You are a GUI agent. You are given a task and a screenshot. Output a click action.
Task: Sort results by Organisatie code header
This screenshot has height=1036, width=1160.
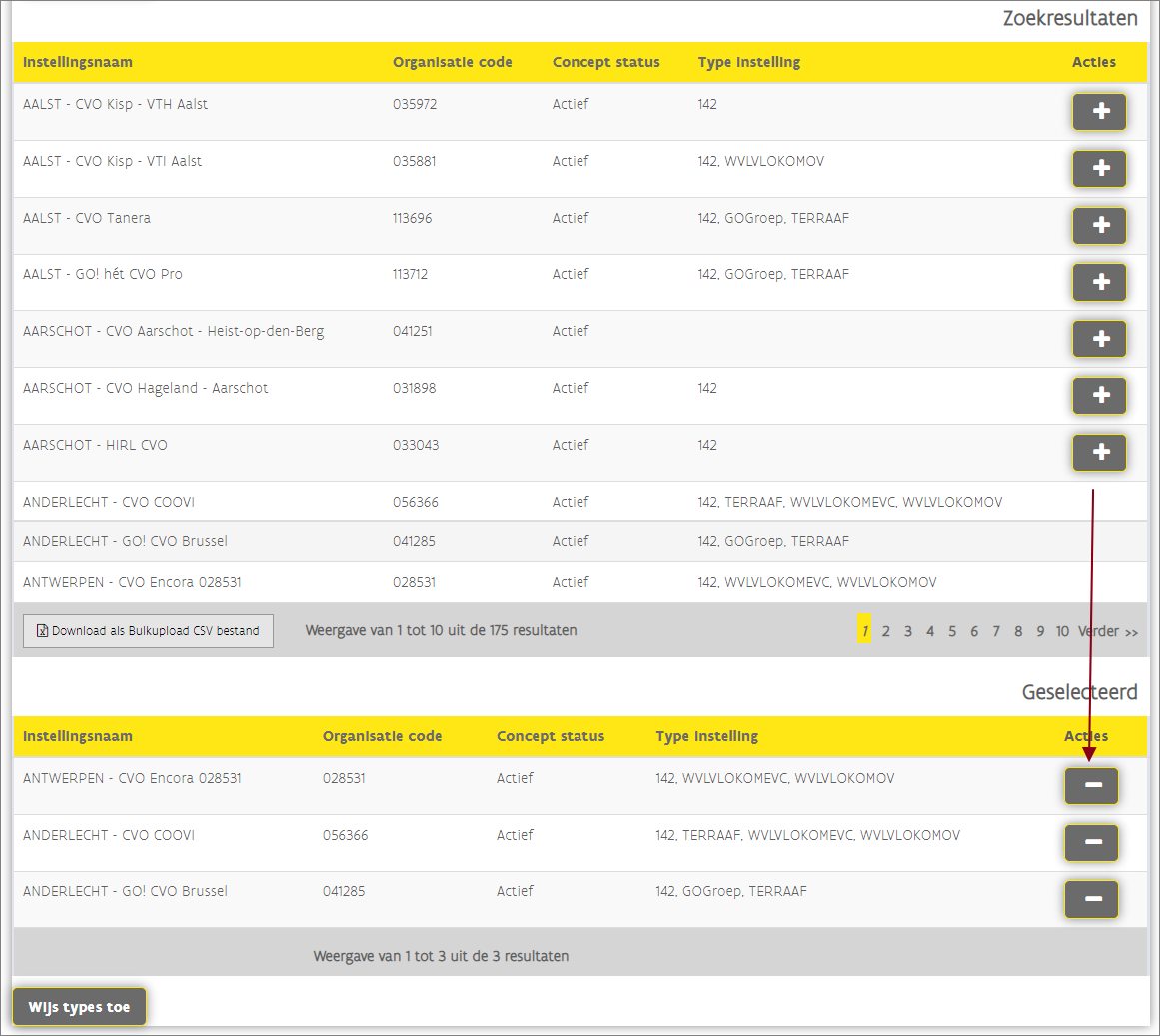coord(452,62)
